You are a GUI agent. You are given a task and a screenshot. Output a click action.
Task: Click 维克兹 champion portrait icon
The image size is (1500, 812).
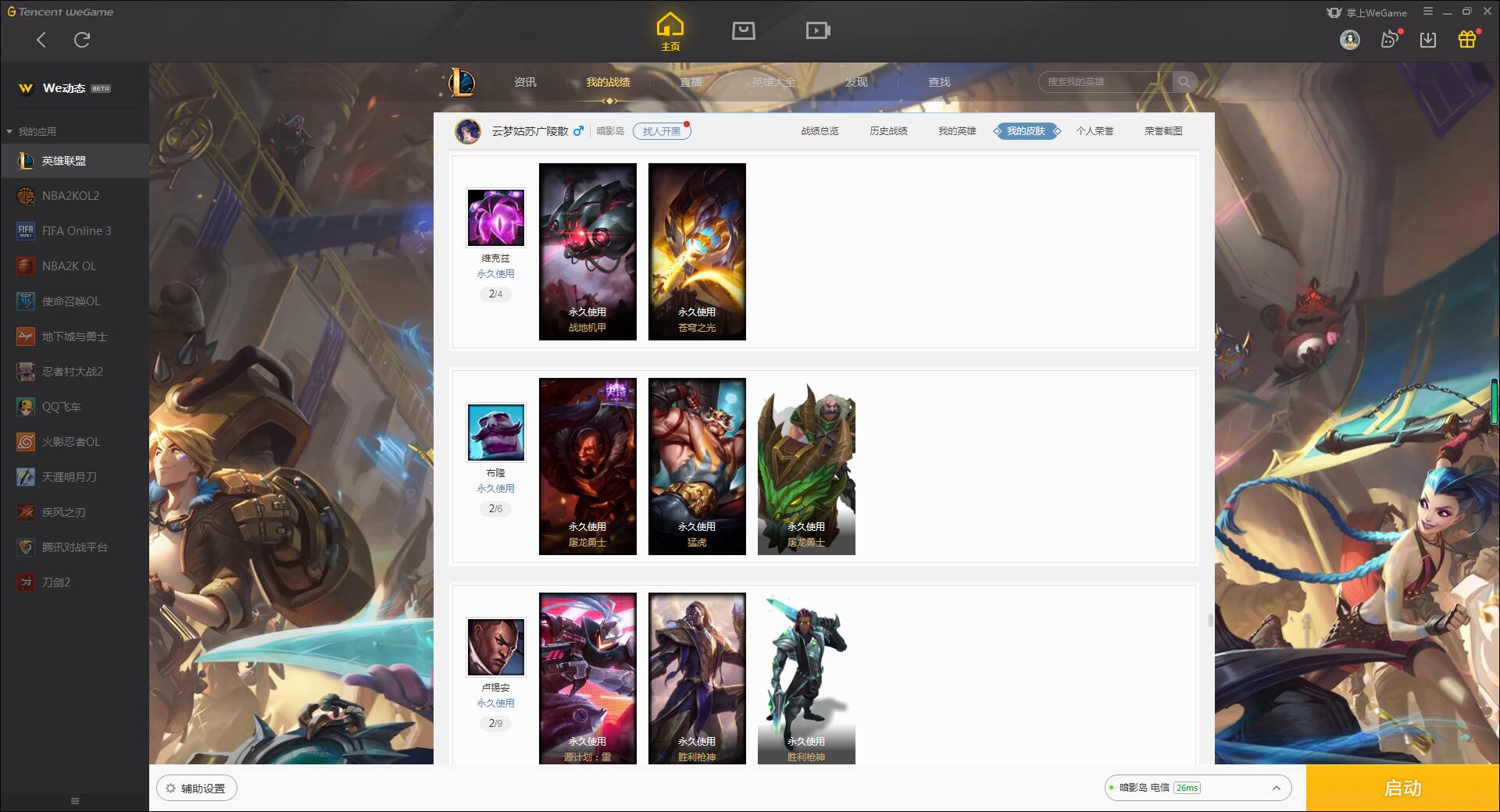tap(496, 217)
